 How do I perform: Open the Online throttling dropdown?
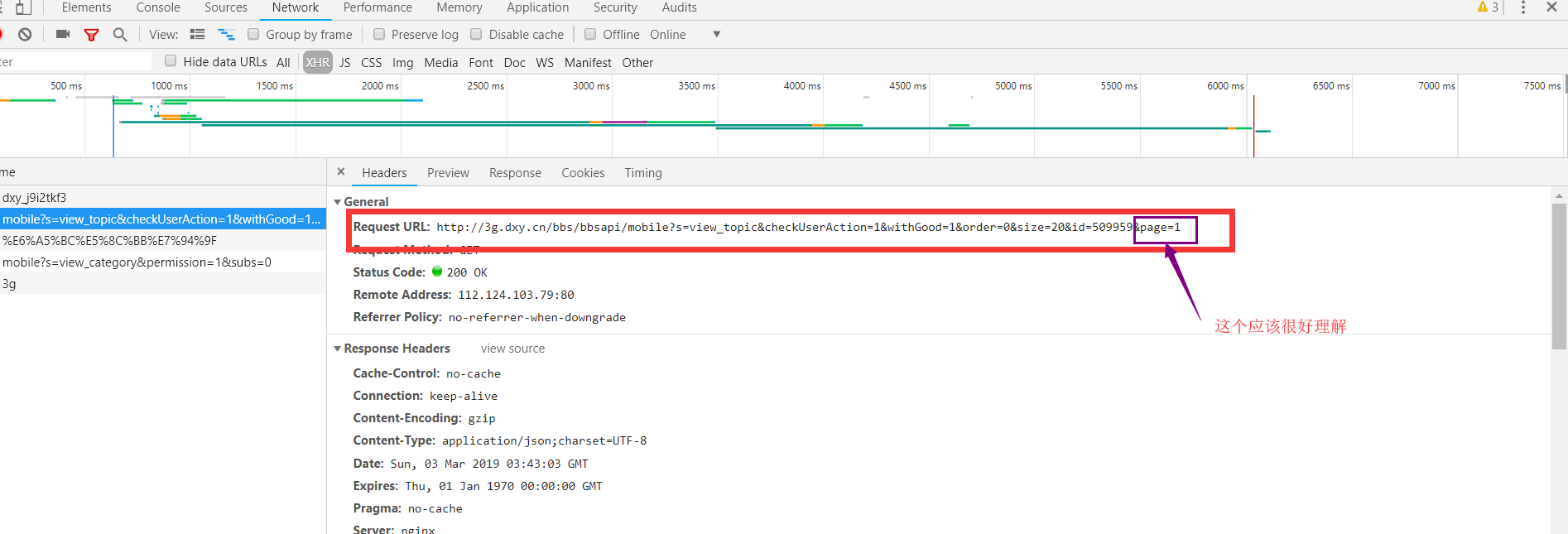pos(685,34)
